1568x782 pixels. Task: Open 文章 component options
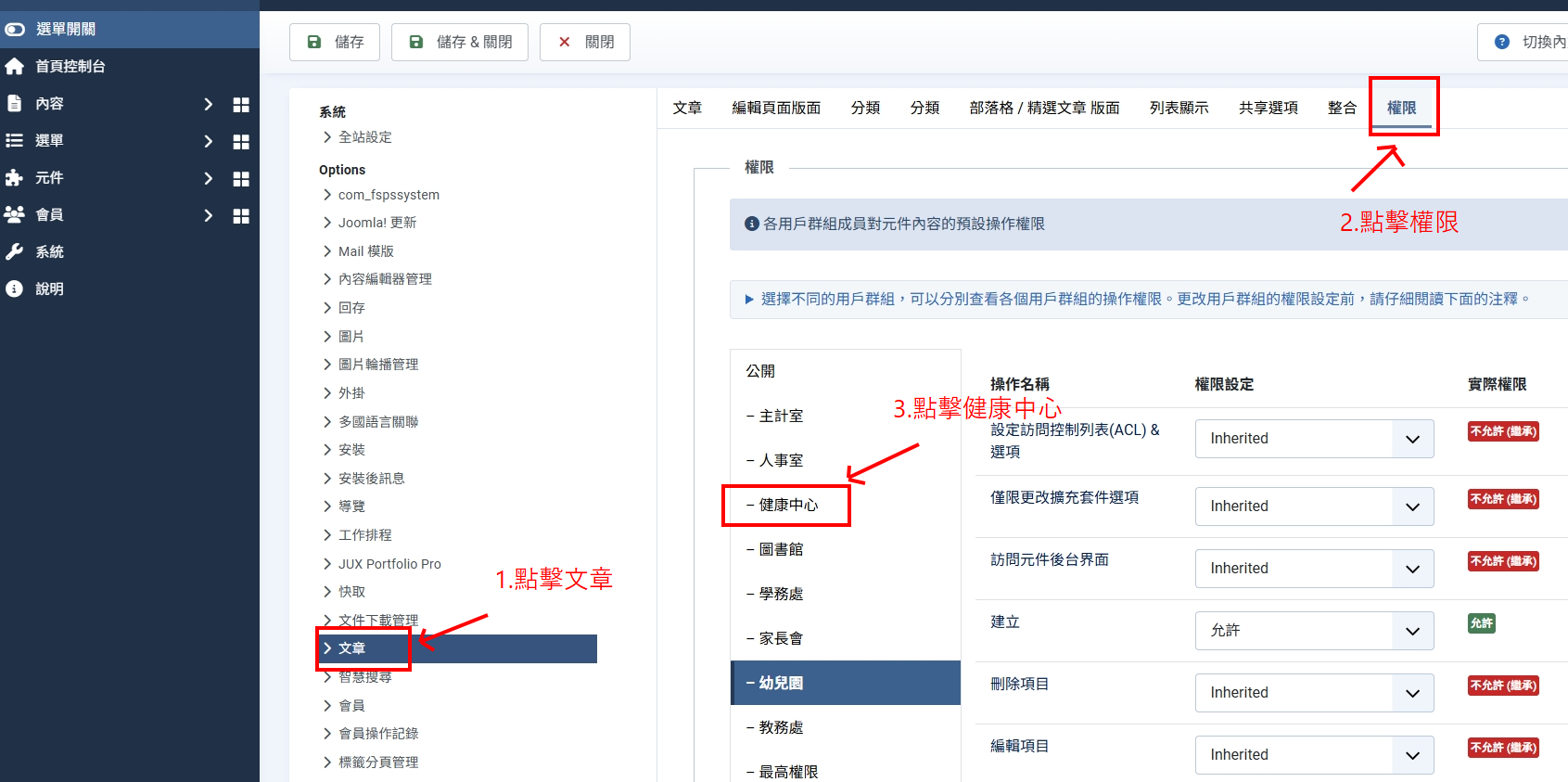(458, 648)
